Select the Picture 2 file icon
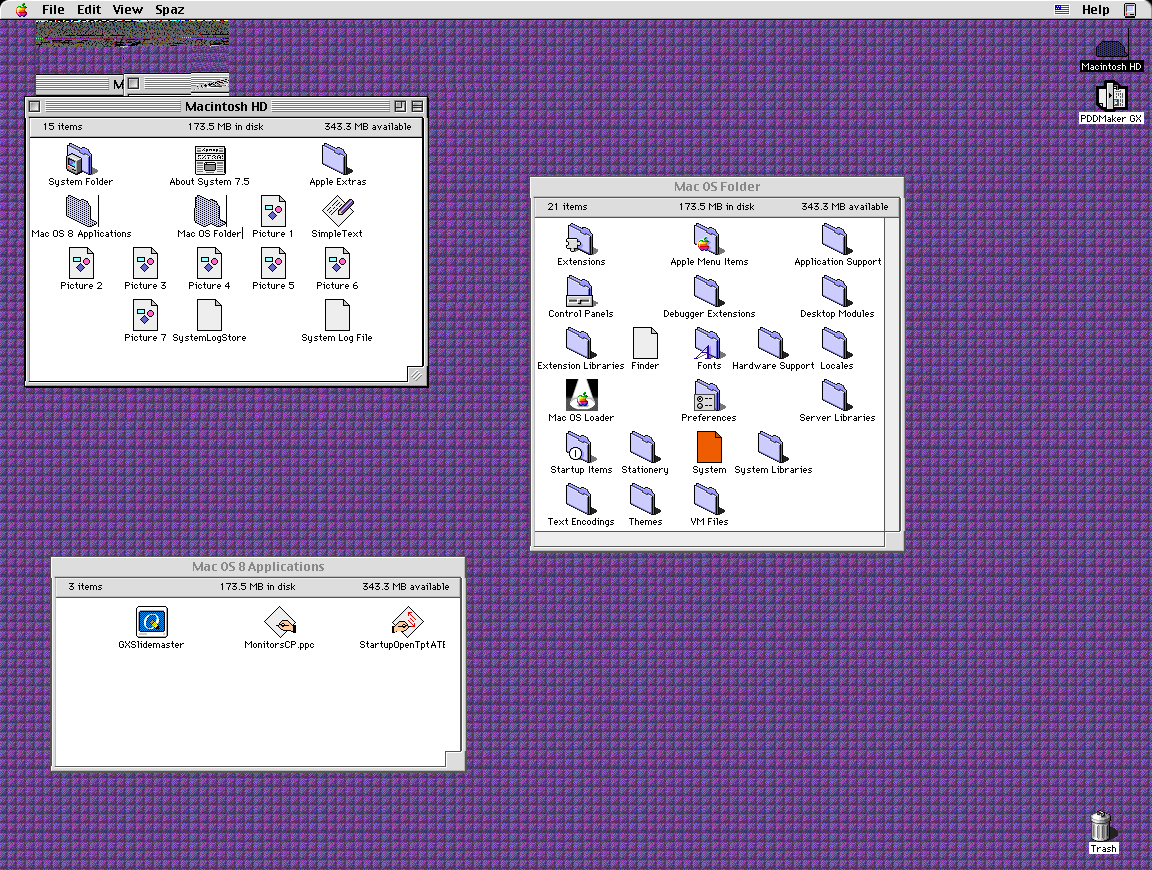Screen dimensions: 1152x870 click(81, 264)
